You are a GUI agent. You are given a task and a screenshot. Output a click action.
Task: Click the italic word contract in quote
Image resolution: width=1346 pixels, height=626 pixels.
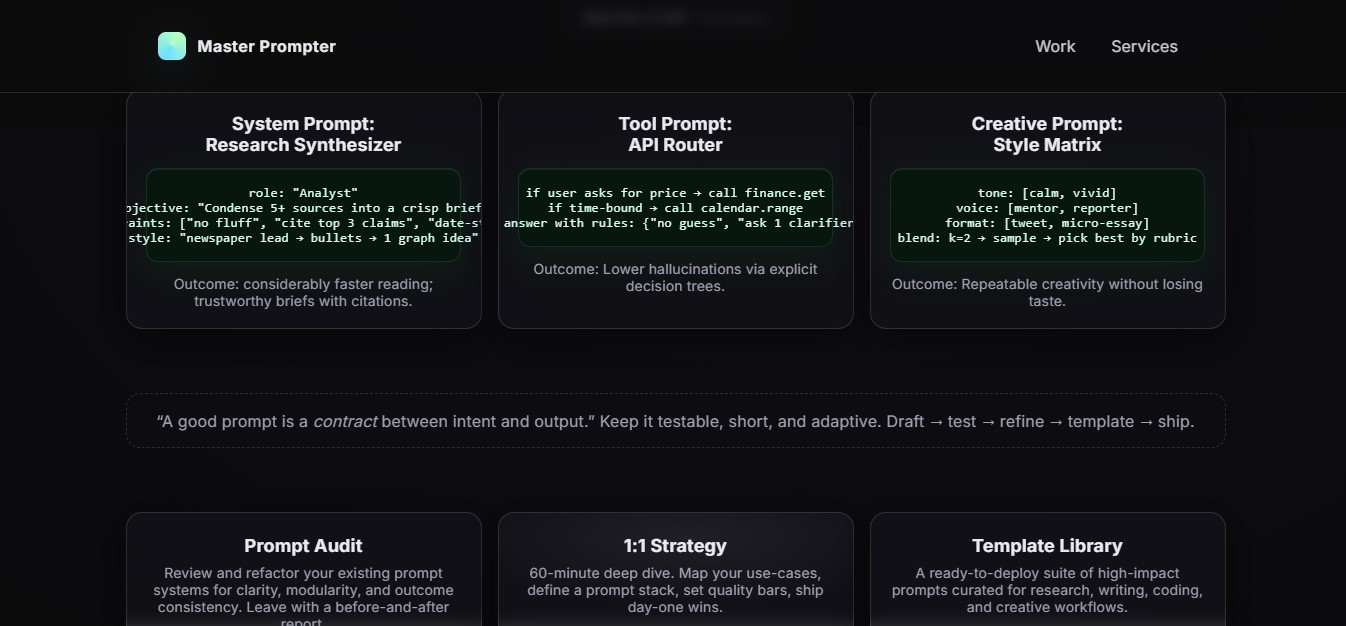(x=345, y=421)
